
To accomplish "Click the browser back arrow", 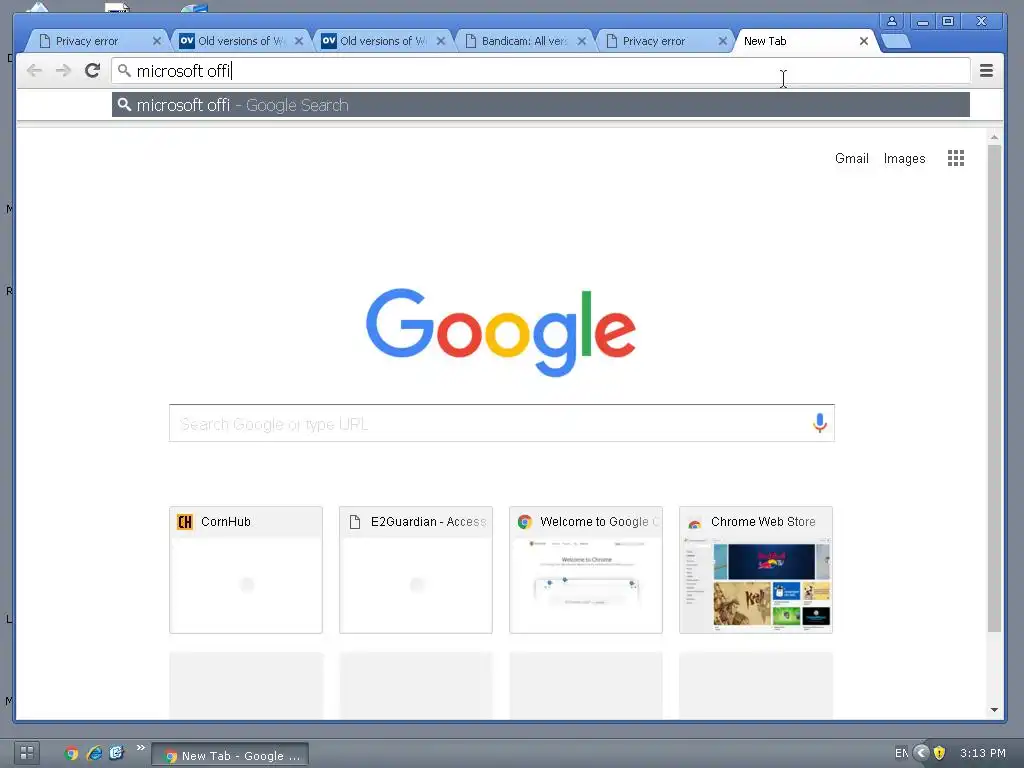I will (35, 71).
